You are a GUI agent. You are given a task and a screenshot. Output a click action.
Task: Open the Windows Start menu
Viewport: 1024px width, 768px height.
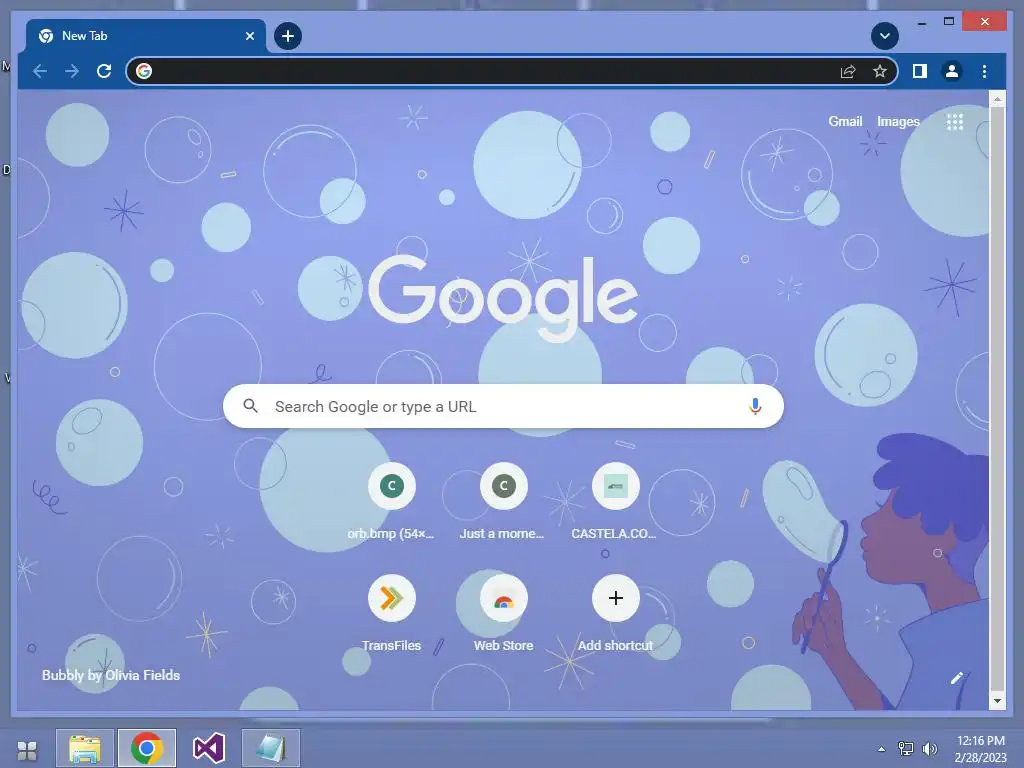click(27, 750)
